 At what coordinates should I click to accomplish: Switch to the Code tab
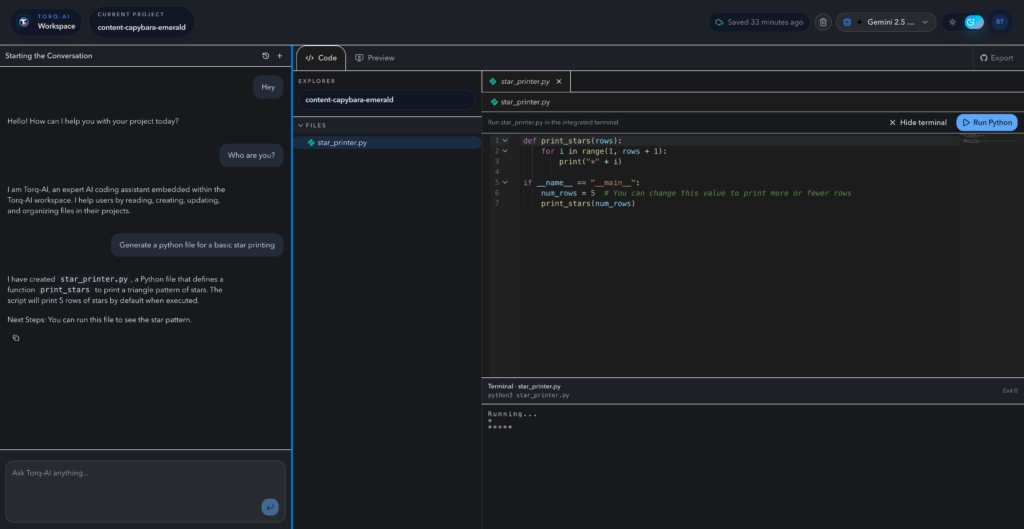(321, 58)
